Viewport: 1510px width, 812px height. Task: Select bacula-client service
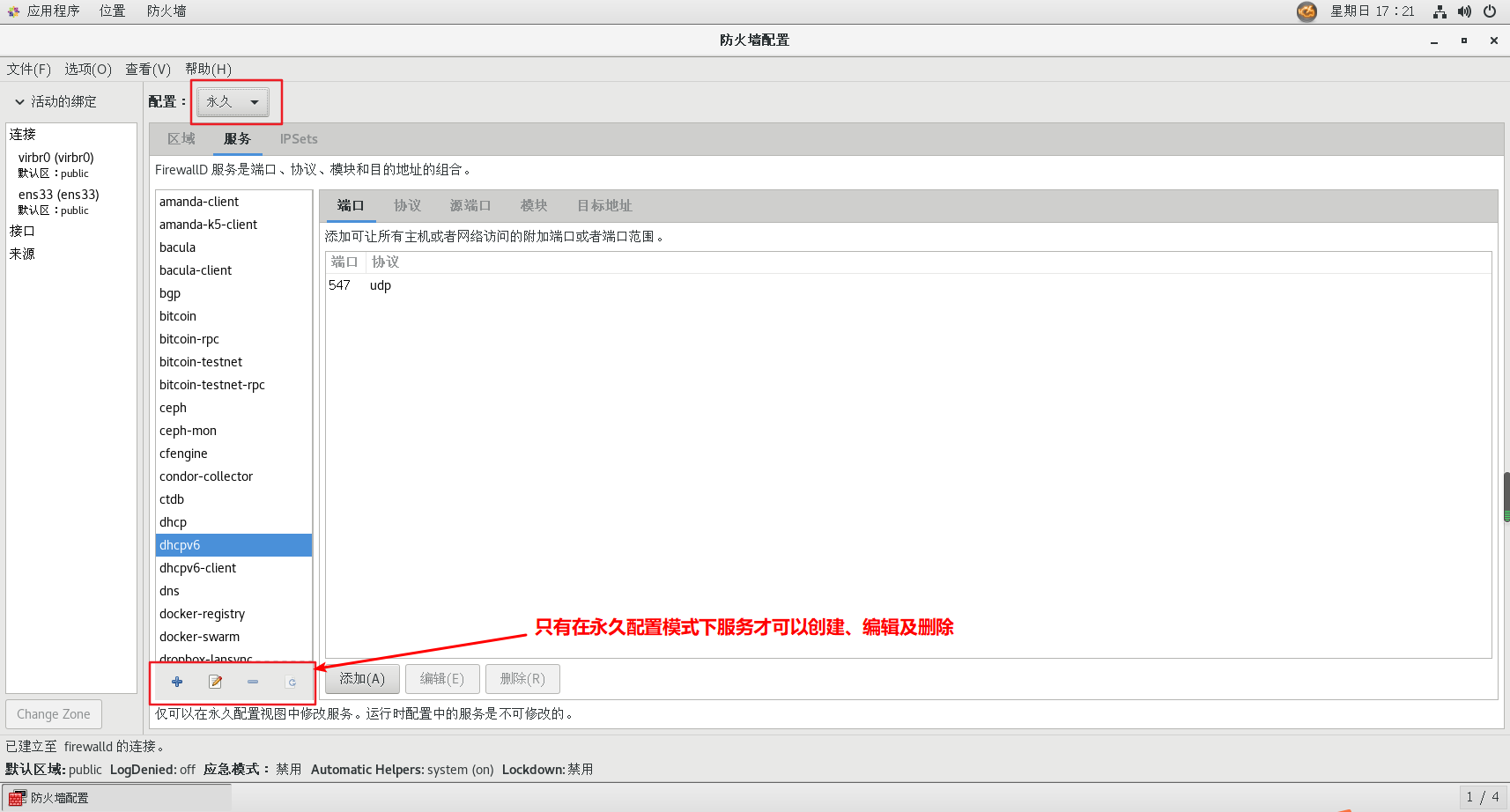click(x=233, y=270)
